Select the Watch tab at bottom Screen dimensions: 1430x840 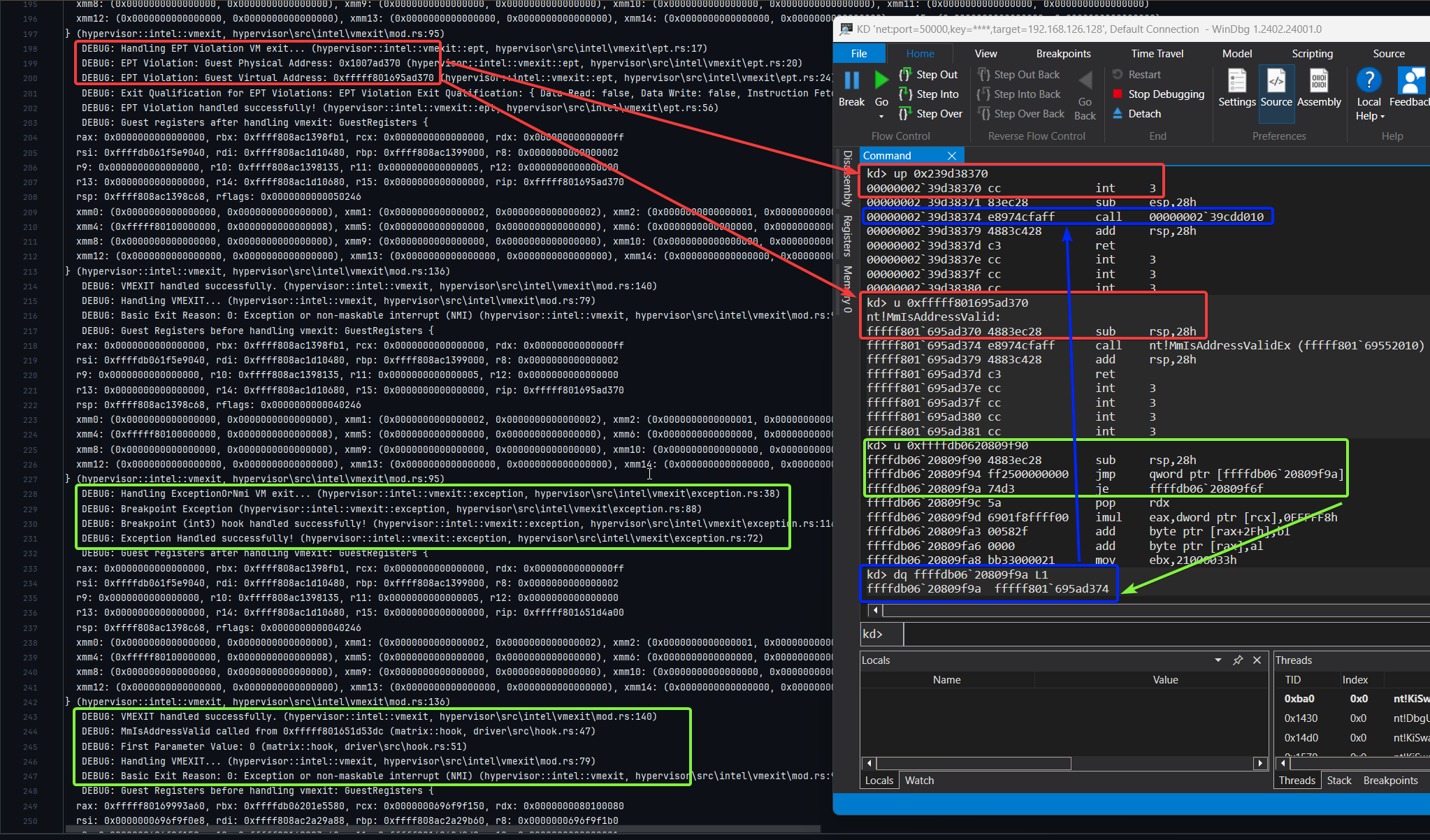tap(919, 780)
